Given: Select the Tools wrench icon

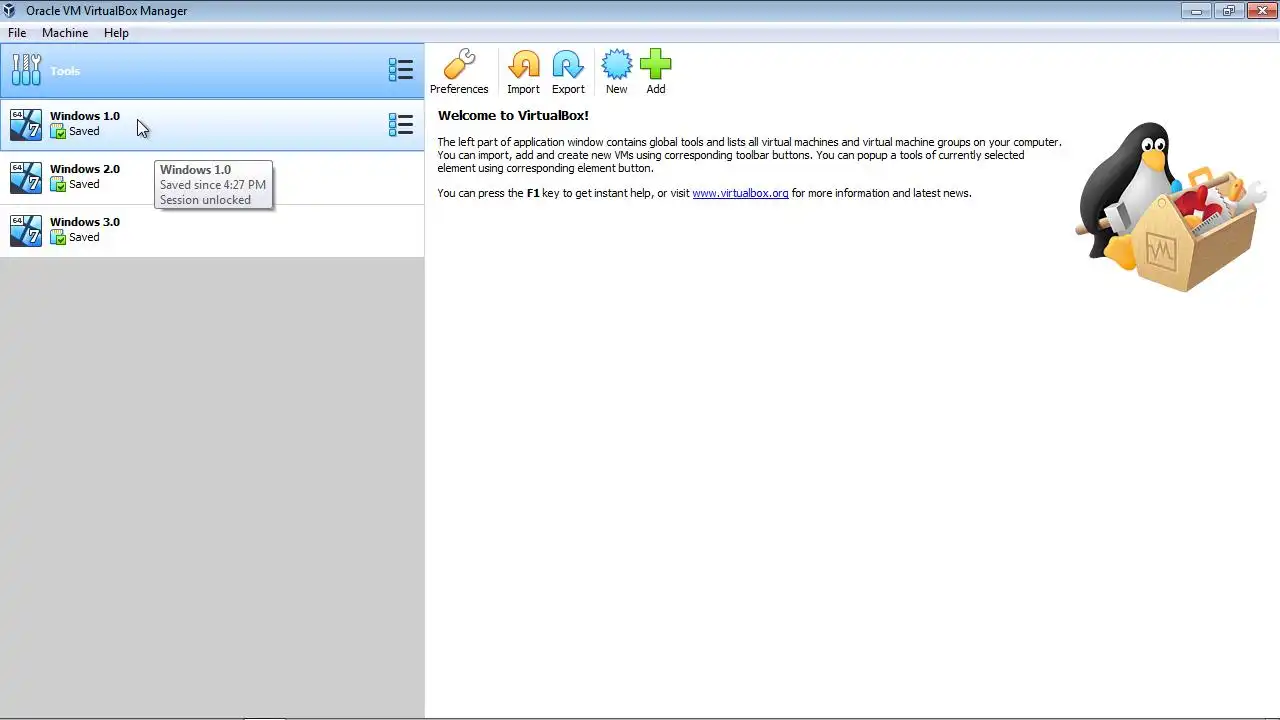Looking at the screenshot, I should [x=26, y=70].
